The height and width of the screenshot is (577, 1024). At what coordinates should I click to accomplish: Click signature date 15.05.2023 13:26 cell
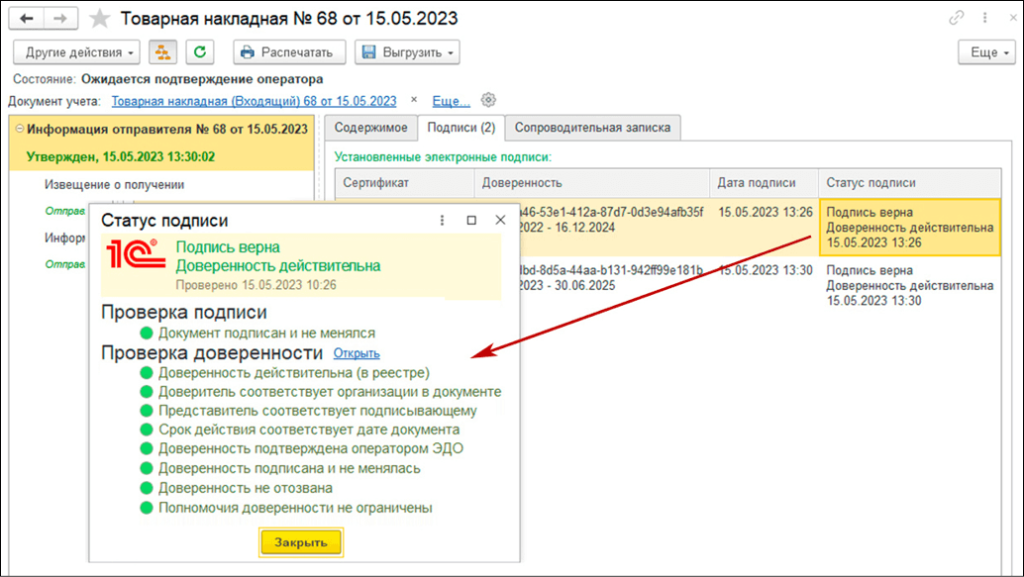click(765, 212)
